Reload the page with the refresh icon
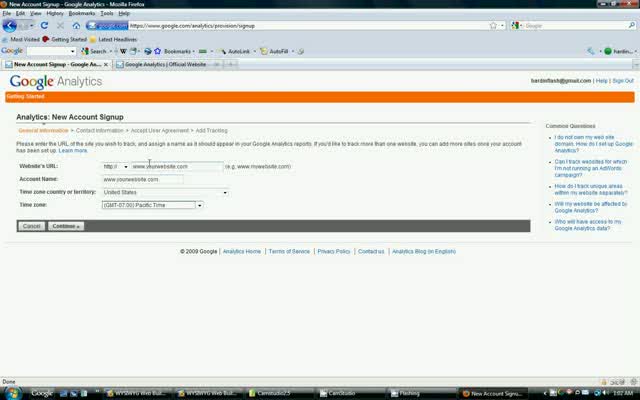 (x=44, y=25)
